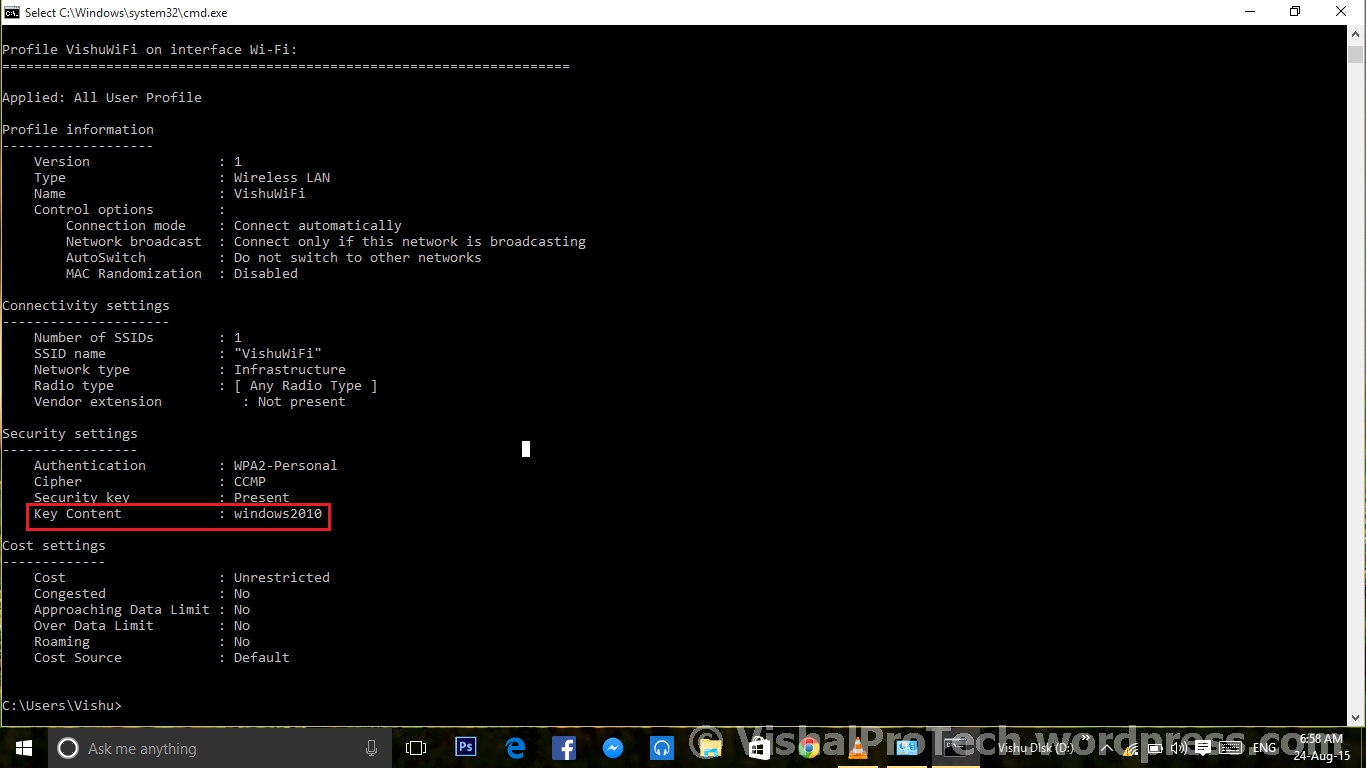This screenshot has width=1366, height=768.
Task: Open Task View from the taskbar
Action: tap(416, 747)
